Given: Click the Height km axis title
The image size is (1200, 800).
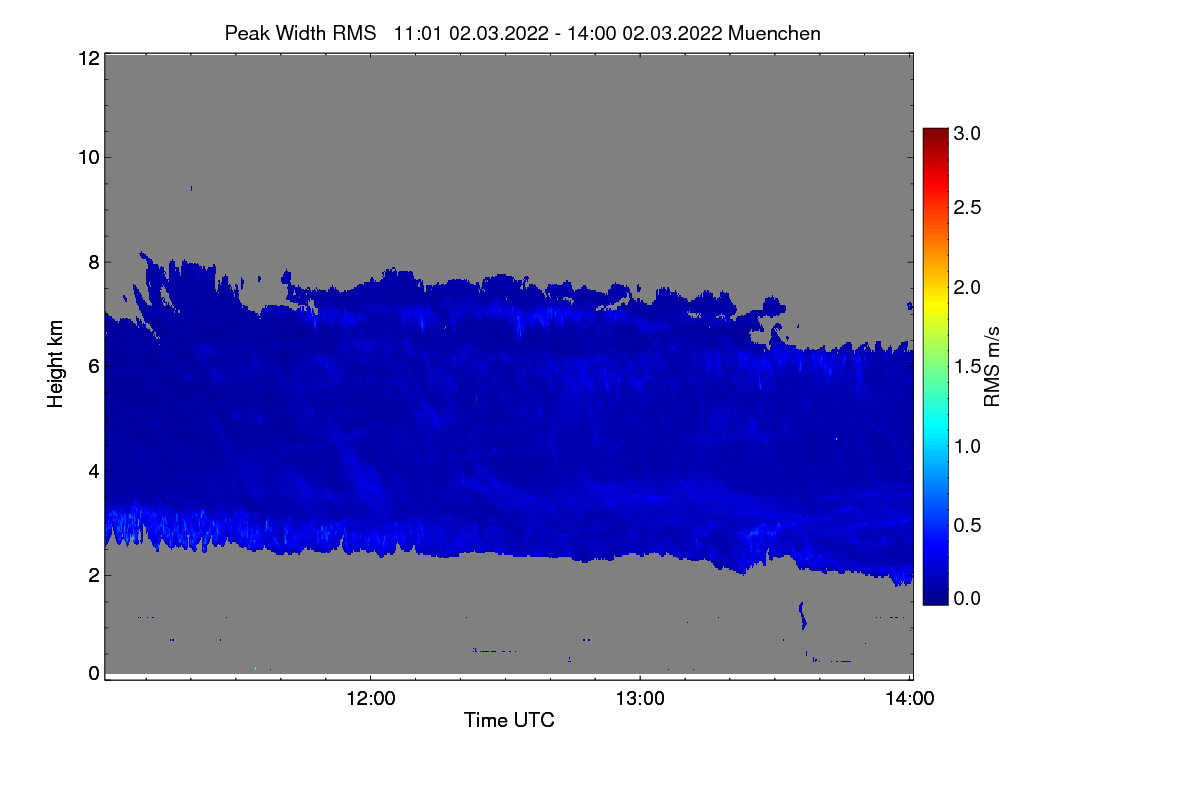Looking at the screenshot, I should click(56, 365).
